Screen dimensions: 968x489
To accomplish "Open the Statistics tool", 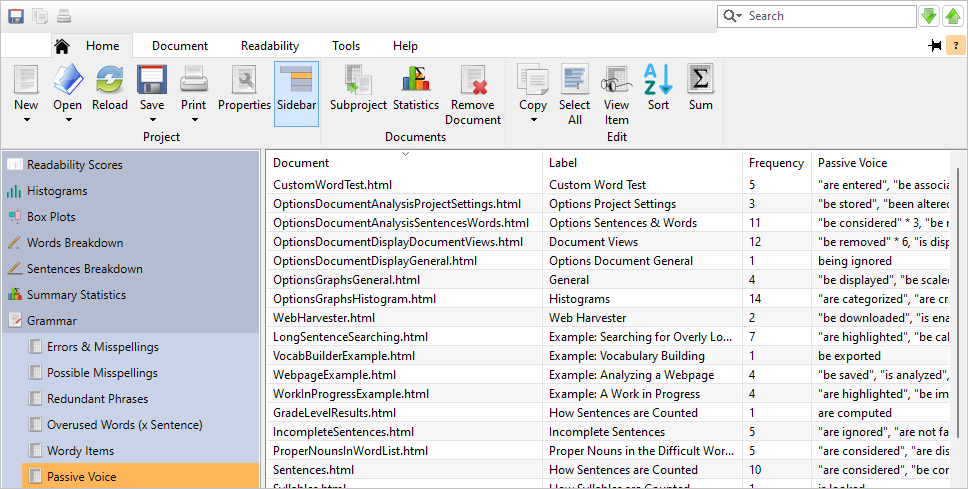I will [x=416, y=86].
